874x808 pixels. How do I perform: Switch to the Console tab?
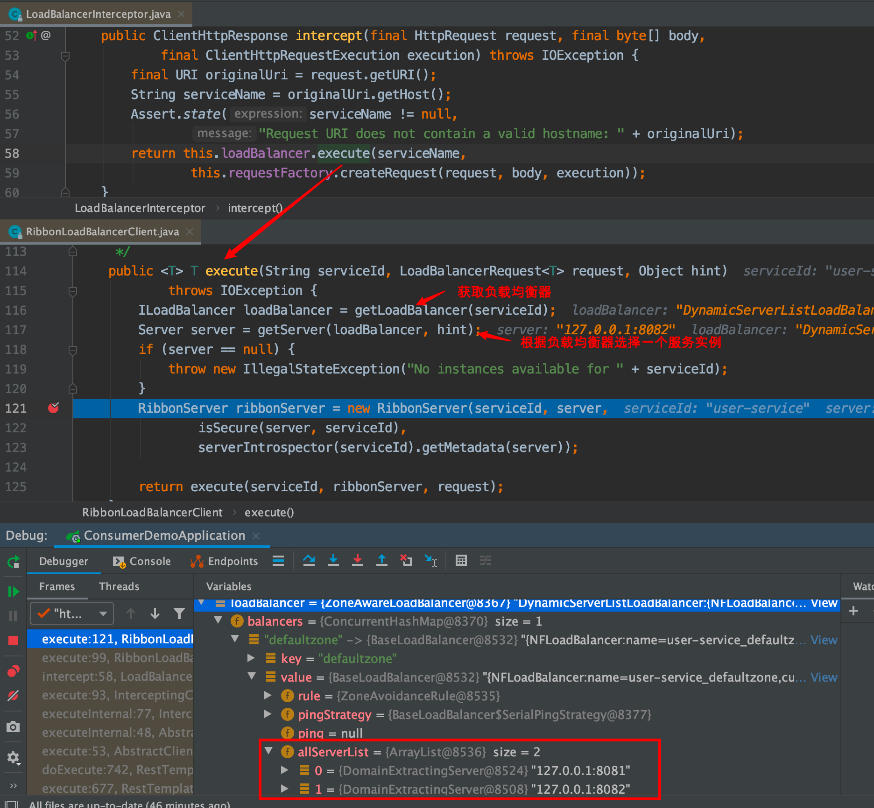point(142,562)
